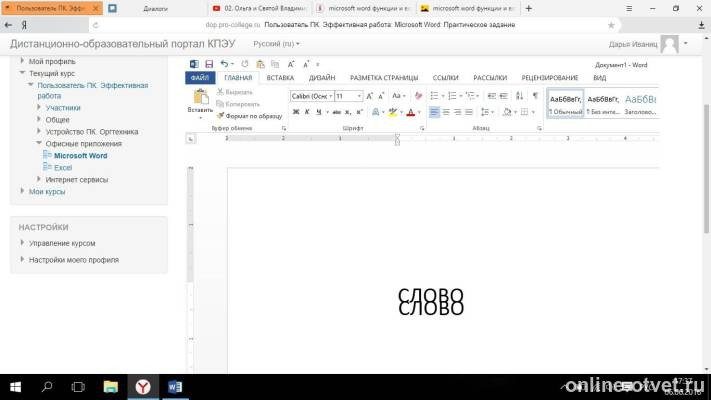Click the numbered list icon

452,96
